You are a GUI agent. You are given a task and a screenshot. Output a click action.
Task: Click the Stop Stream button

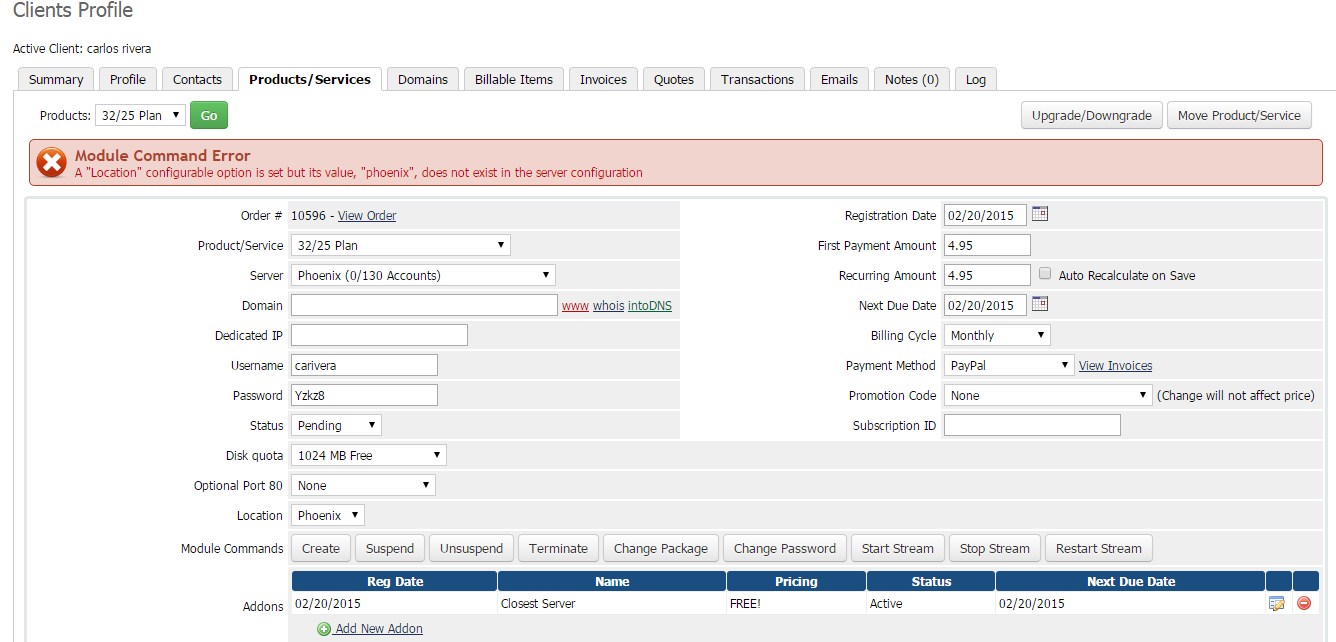point(994,548)
